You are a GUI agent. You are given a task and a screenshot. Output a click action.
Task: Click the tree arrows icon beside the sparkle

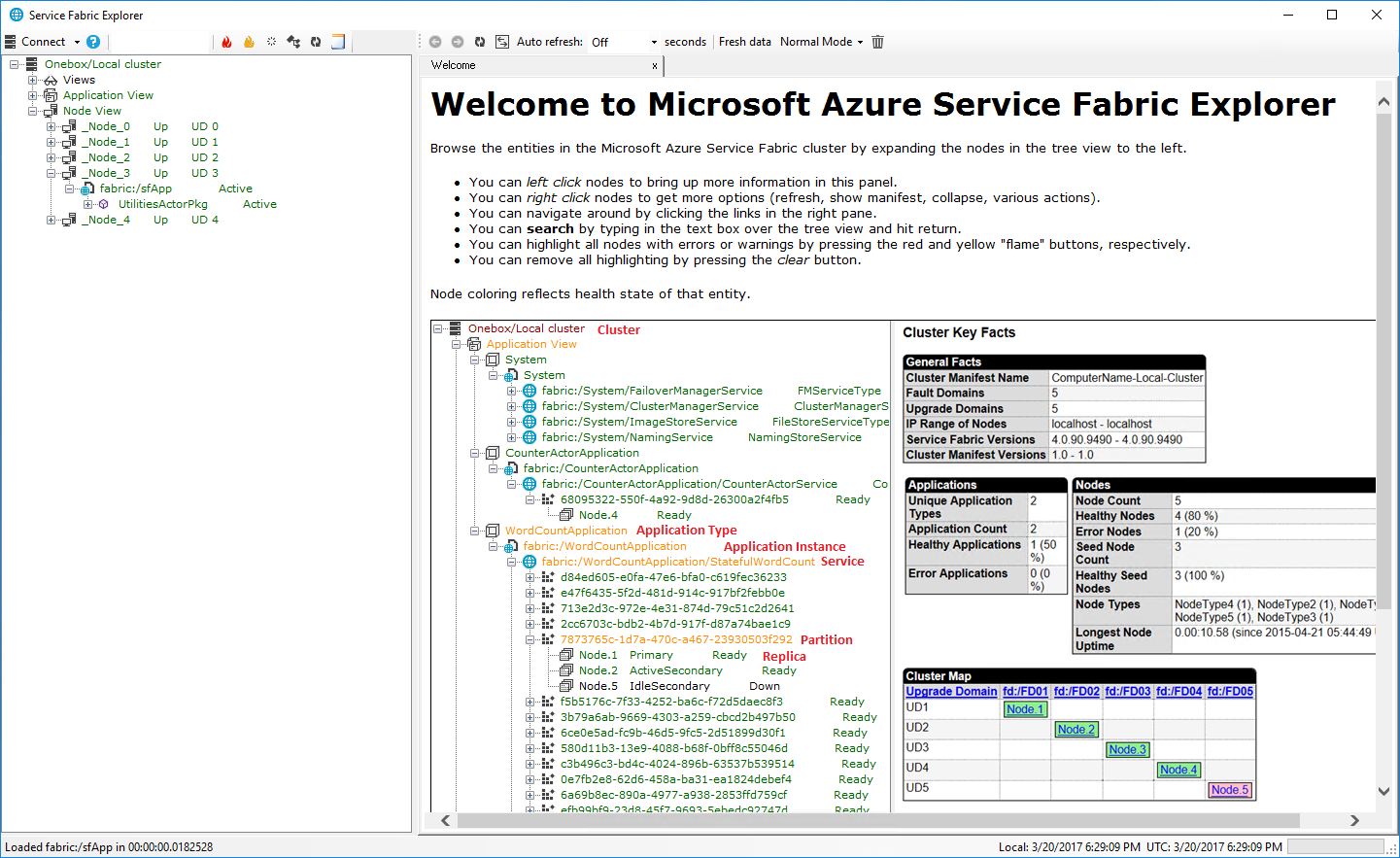pyautogui.click(x=293, y=42)
